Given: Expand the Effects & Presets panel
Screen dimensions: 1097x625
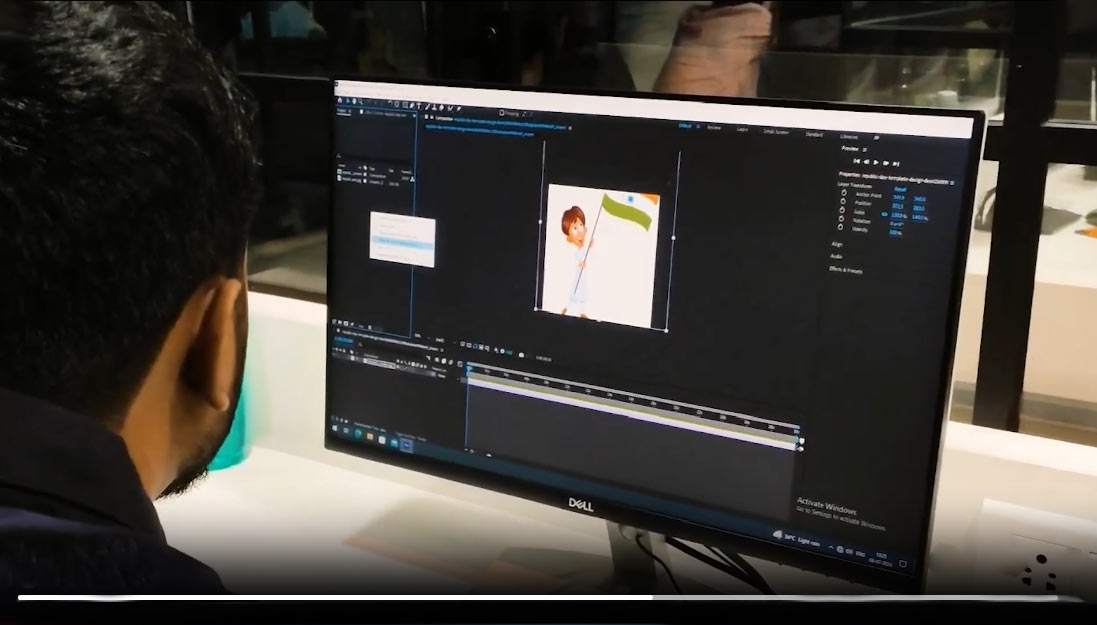Looking at the screenshot, I should pyautogui.click(x=846, y=269).
